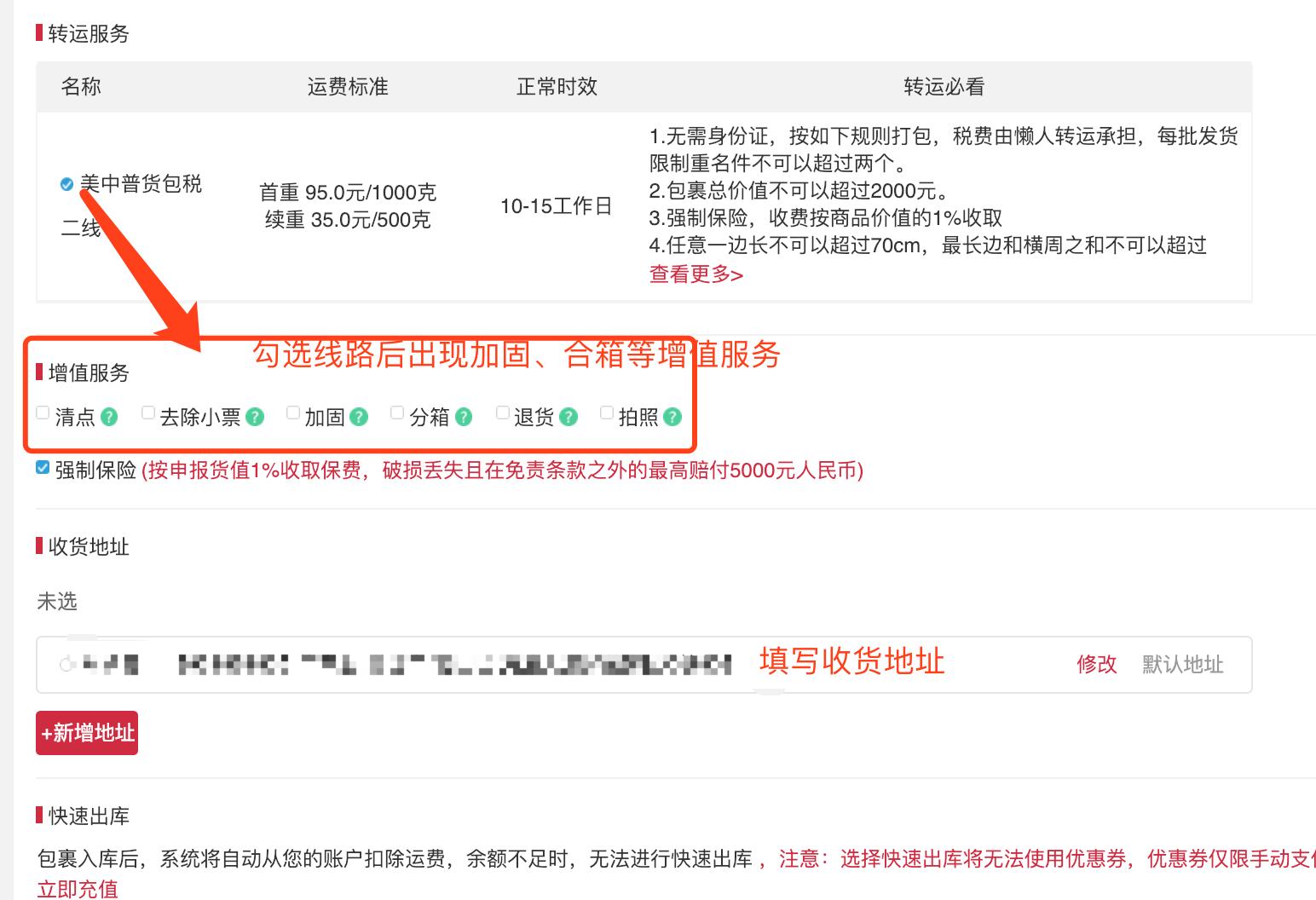Toggle the 拍照 photo service option
This screenshot has height=900, width=1316.
(606, 412)
